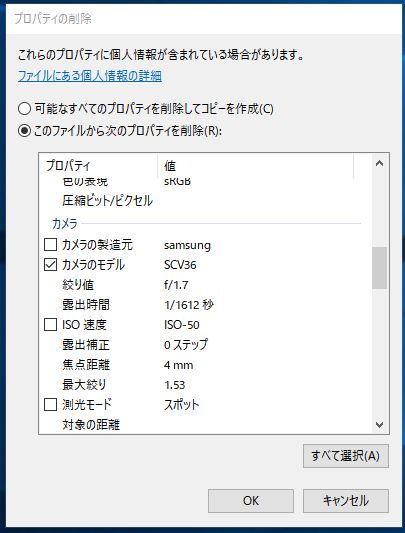Viewport: 405px width, 533px height.
Task: Uncheck the カメラのモデル checkbox
Action: click(x=50, y=264)
